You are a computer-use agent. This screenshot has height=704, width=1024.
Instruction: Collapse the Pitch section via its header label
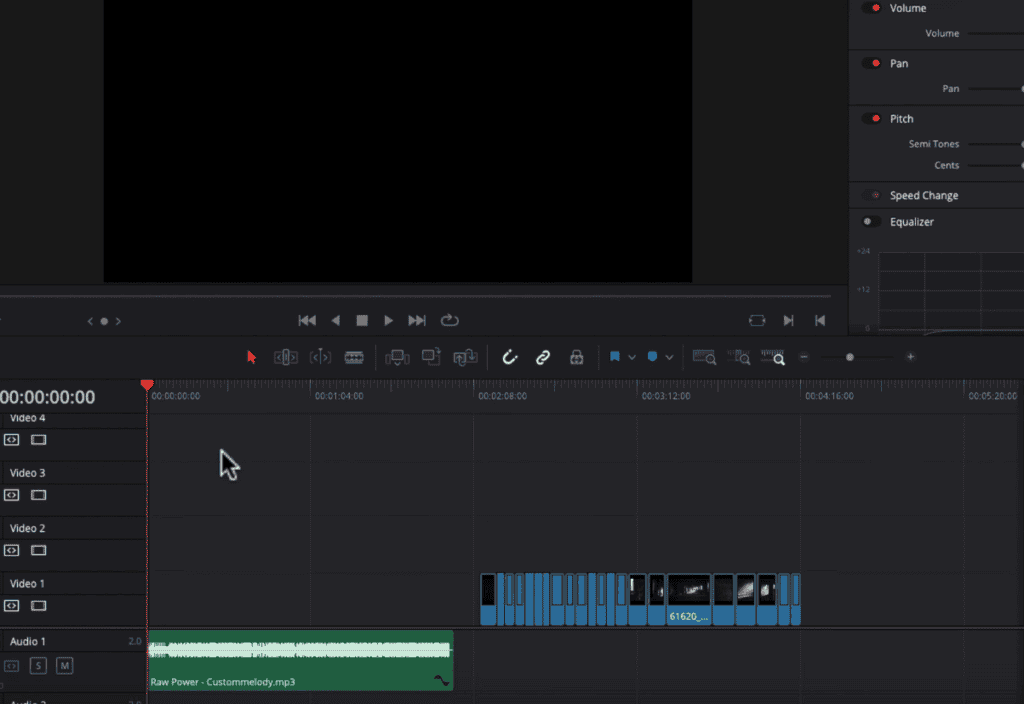pyautogui.click(x=901, y=119)
